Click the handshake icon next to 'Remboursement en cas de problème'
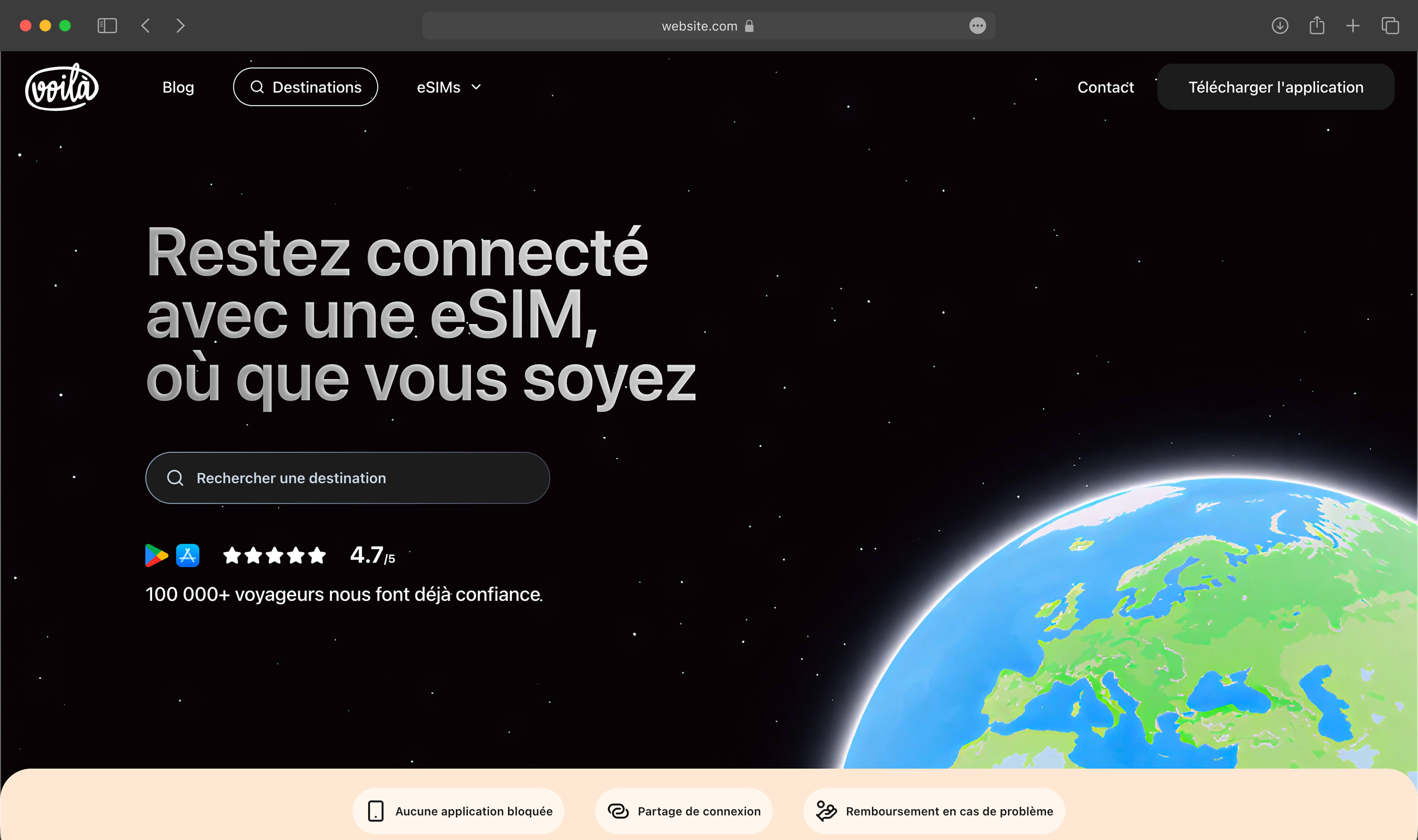Image resolution: width=1418 pixels, height=840 pixels. tap(826, 810)
